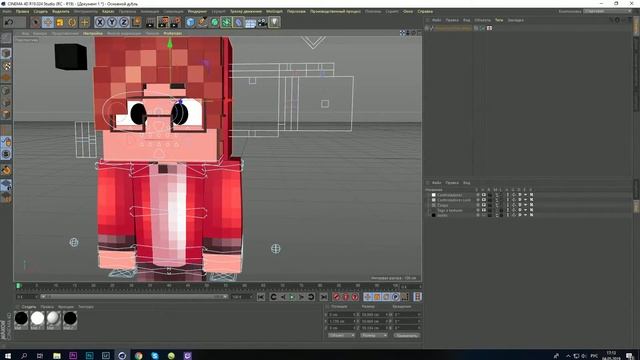The image size is (640, 360).
Task: Toggle Position keyframe recording
Action: tap(368, 297)
